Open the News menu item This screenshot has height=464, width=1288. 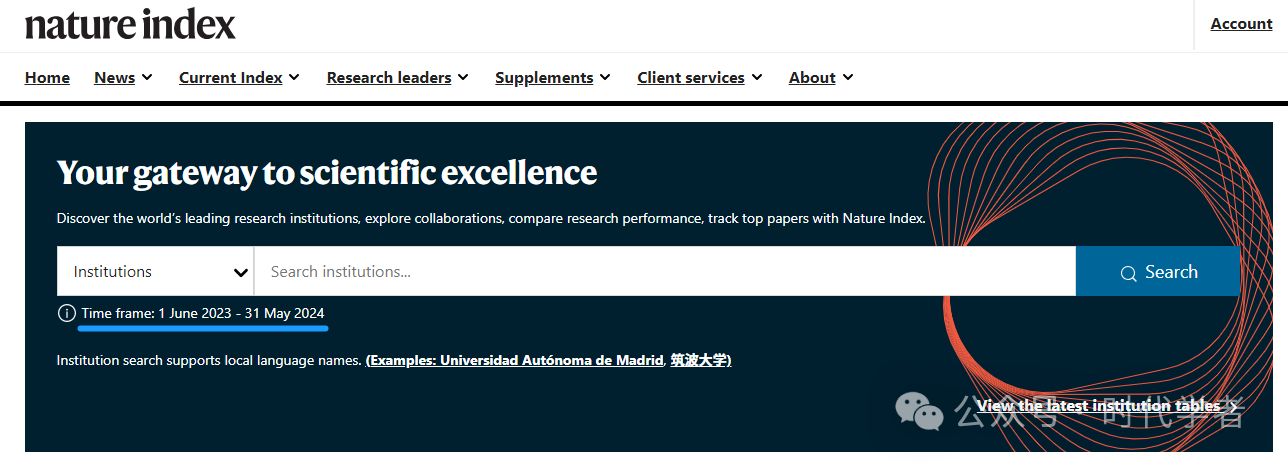[115, 77]
